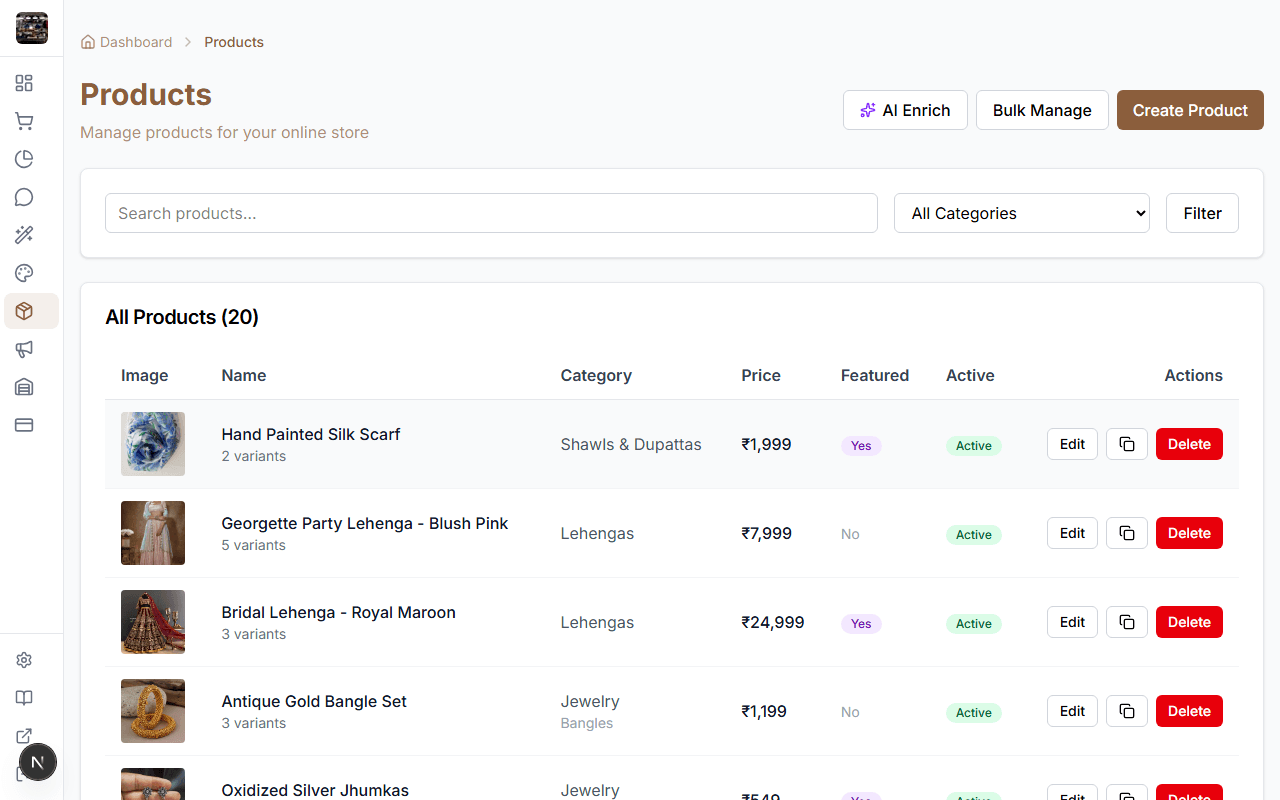The image size is (1280, 800).
Task: Duplicate the Antique Gold Bangle Set
Action: pyautogui.click(x=1126, y=711)
